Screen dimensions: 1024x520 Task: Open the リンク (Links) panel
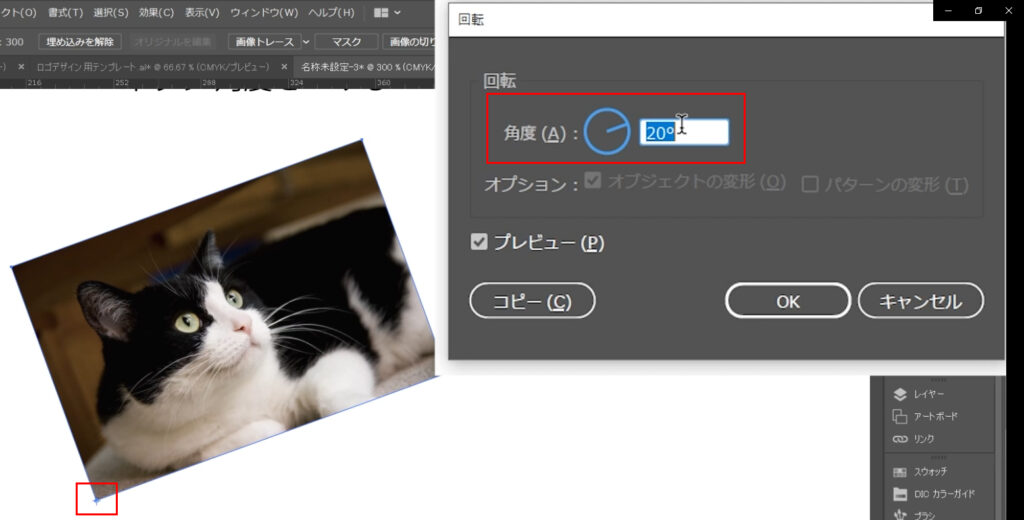pyautogui.click(x=913, y=439)
